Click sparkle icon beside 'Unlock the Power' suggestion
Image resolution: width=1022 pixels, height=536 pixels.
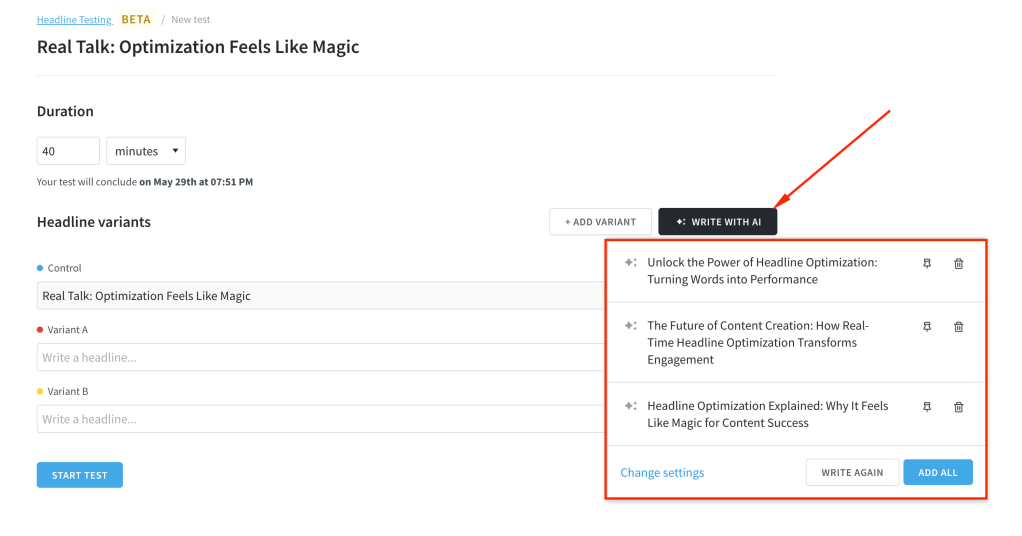(630, 262)
